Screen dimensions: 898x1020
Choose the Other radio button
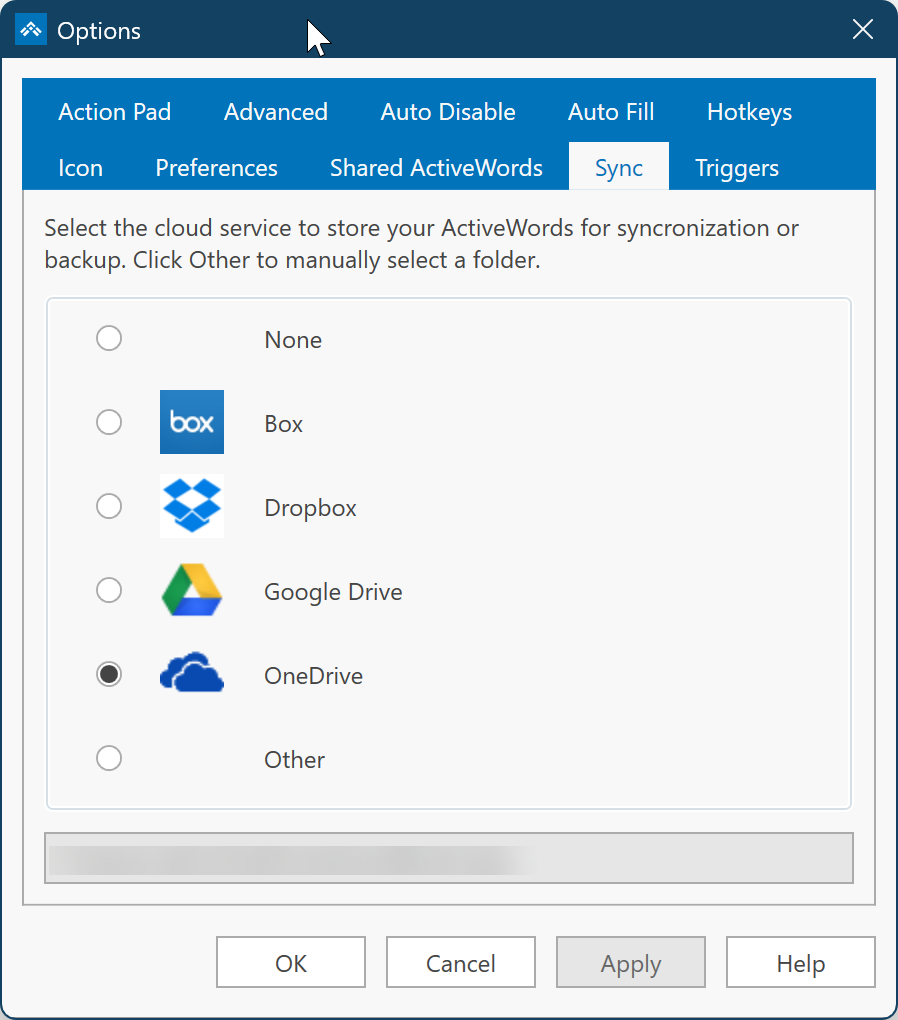[x=109, y=758]
